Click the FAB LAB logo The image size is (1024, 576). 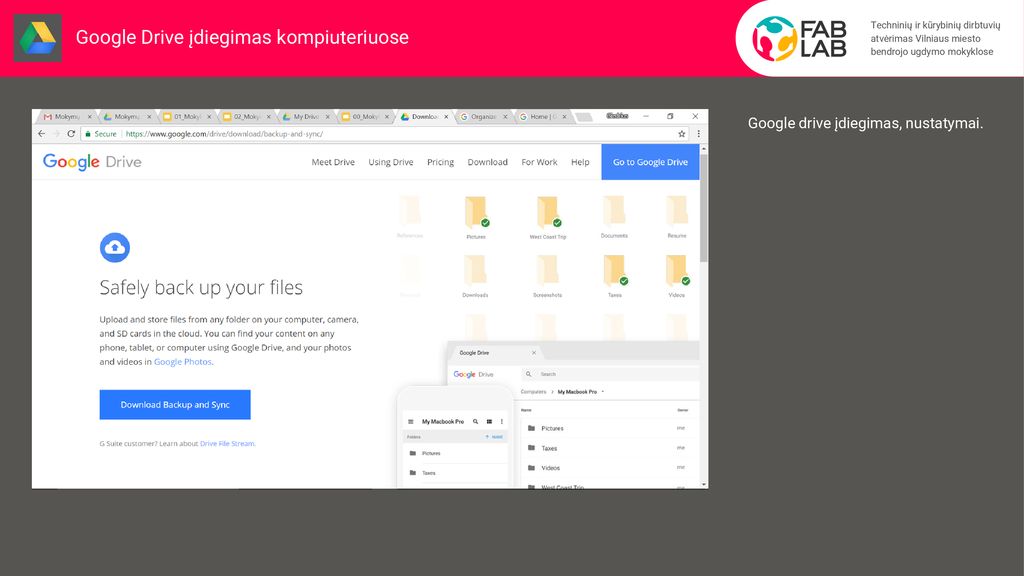(799, 39)
